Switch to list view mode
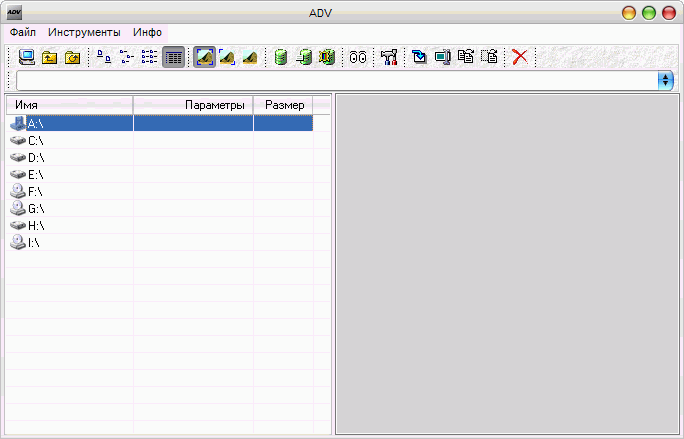 pos(150,57)
